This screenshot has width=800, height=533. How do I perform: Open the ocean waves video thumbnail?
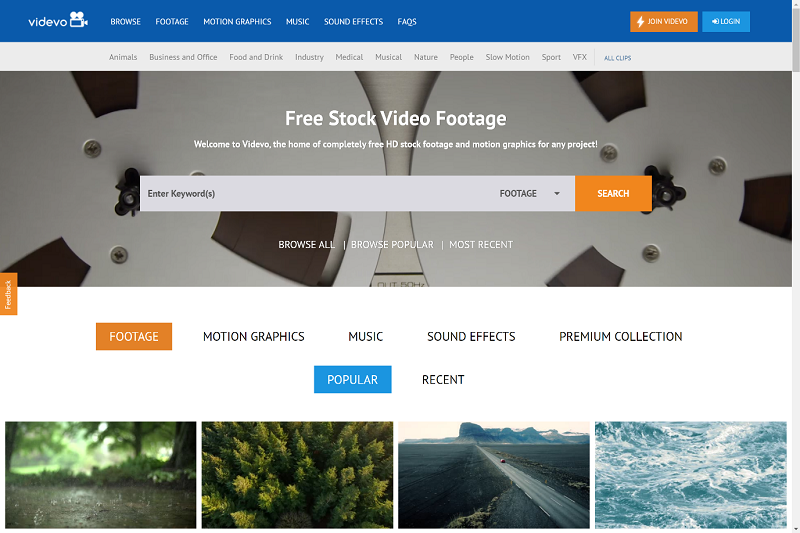pyautogui.click(x=691, y=475)
